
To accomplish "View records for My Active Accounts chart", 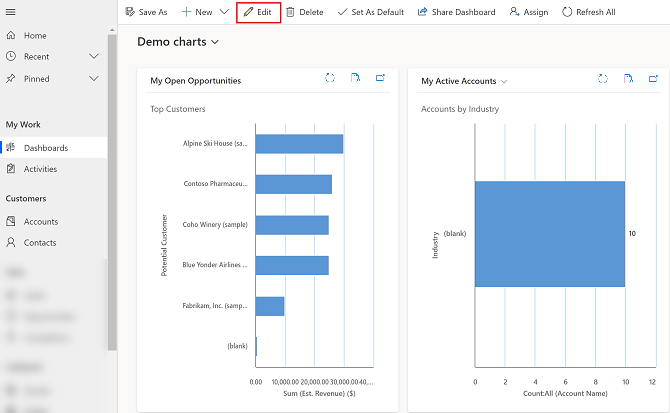I will point(628,79).
